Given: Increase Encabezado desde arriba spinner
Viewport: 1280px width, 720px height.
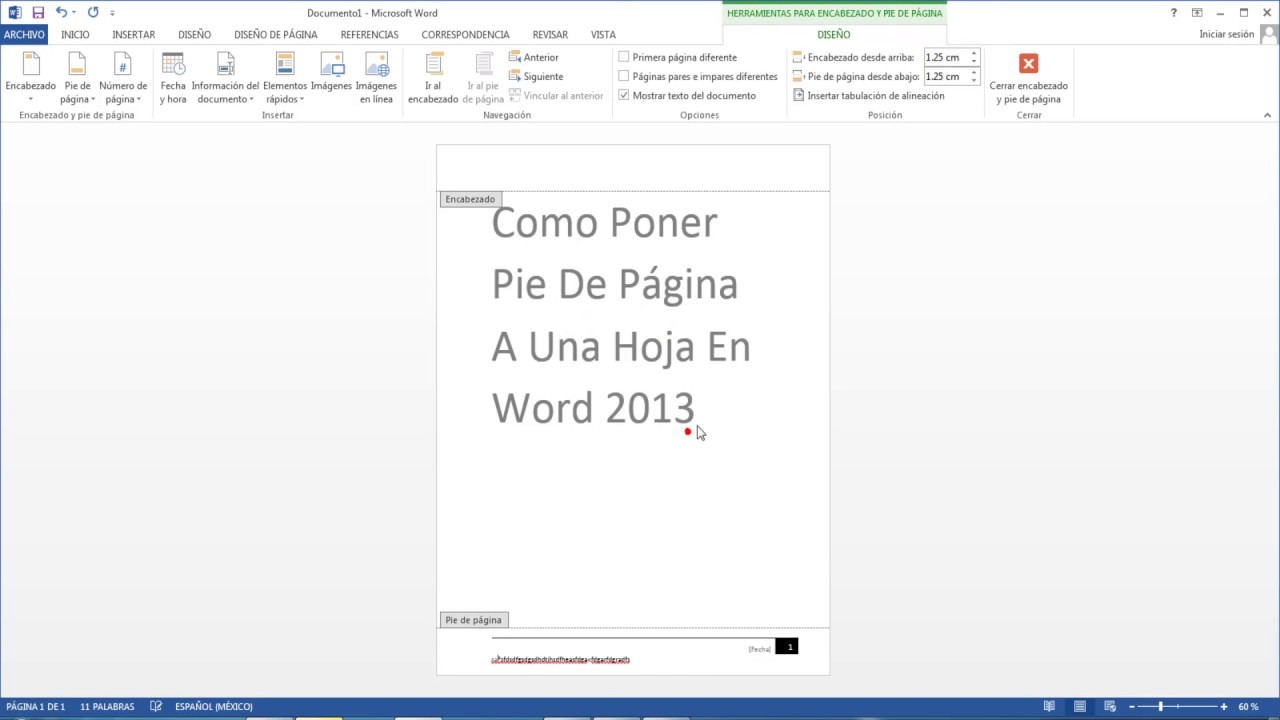Looking at the screenshot, I should click(x=974, y=54).
